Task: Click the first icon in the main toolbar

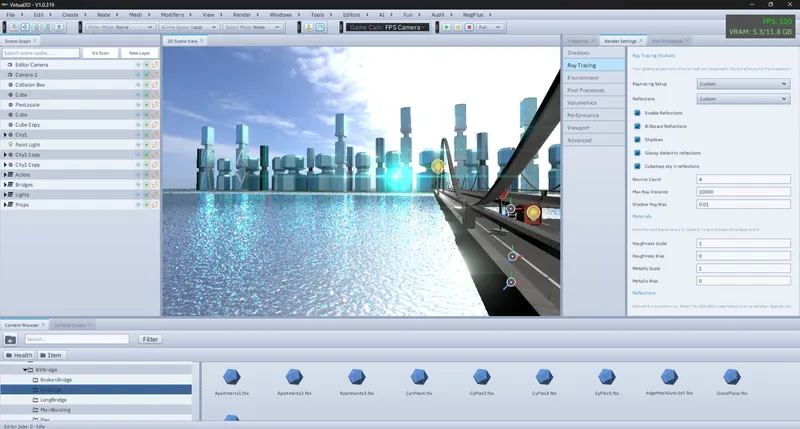Action: coord(14,27)
